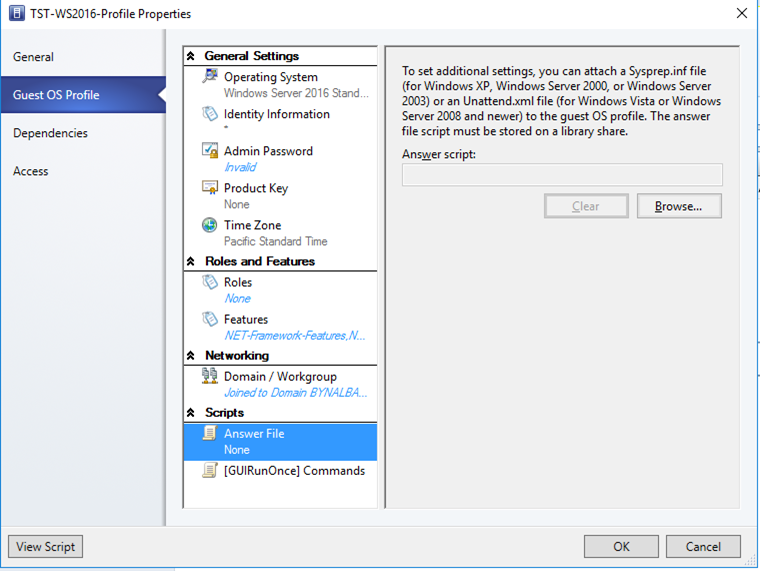Close the Profile Properties dialog
This screenshot has width=760, height=571.
(x=742, y=13)
